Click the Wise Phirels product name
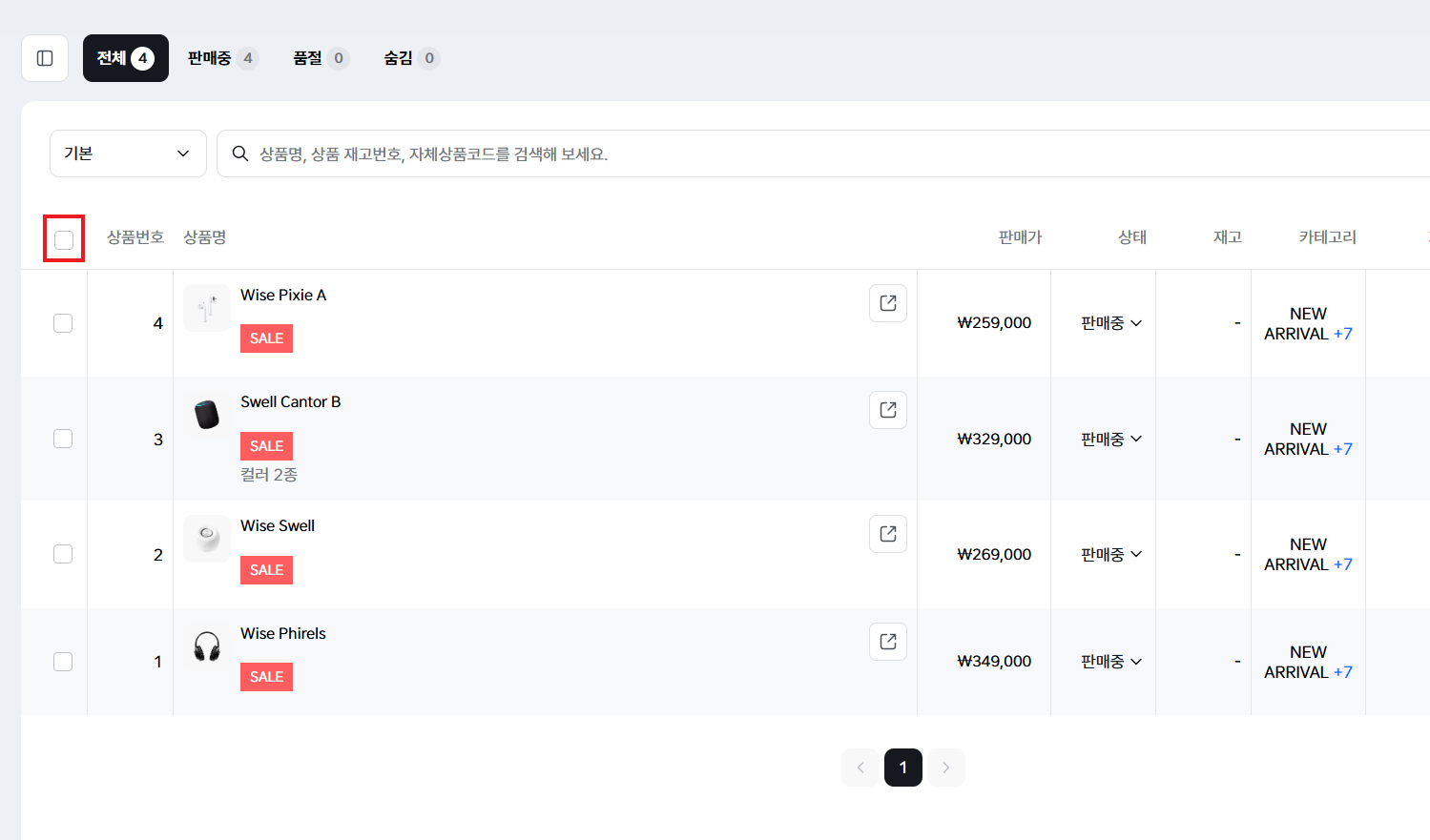Image resolution: width=1430 pixels, height=840 pixels. pyautogui.click(x=283, y=634)
